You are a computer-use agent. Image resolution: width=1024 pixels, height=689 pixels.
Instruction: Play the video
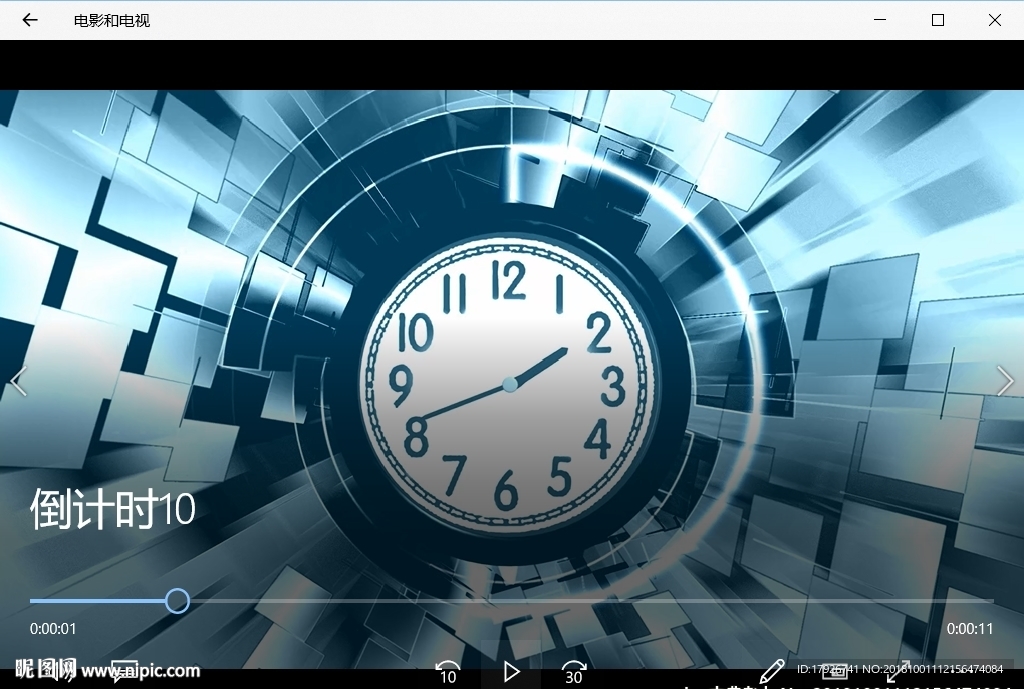[x=511, y=671]
